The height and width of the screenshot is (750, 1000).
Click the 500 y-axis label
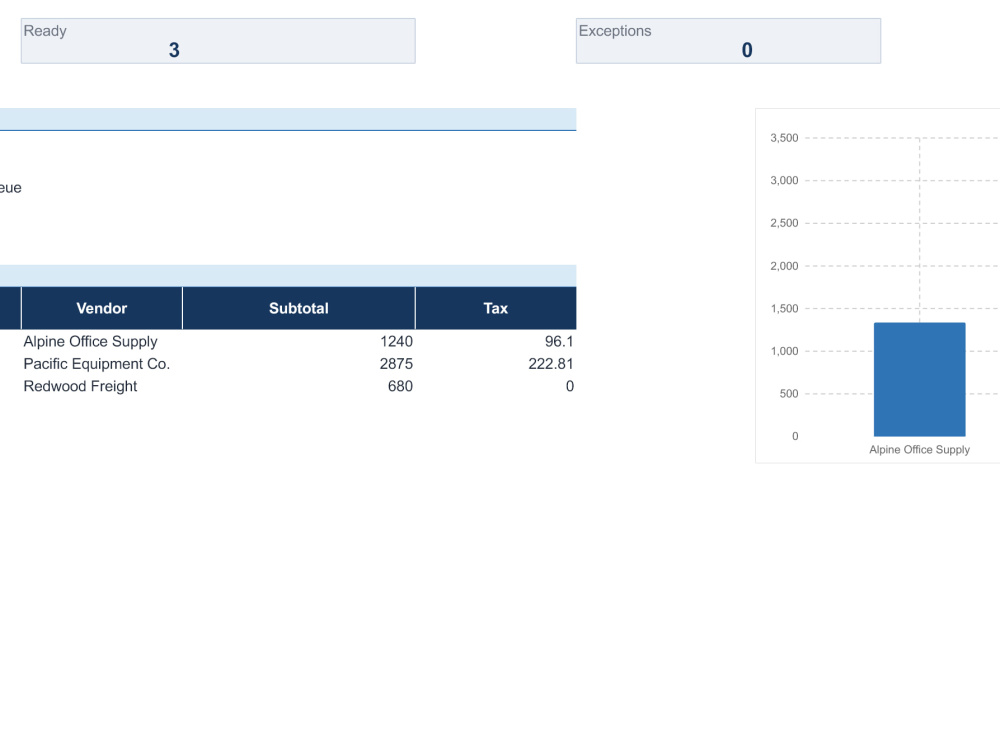tap(789, 393)
